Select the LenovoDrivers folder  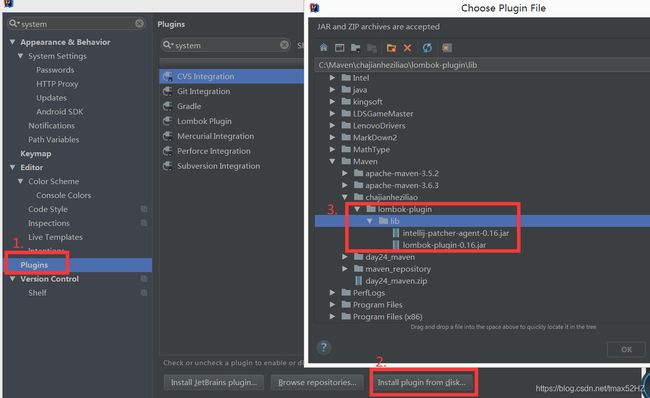tap(379, 125)
